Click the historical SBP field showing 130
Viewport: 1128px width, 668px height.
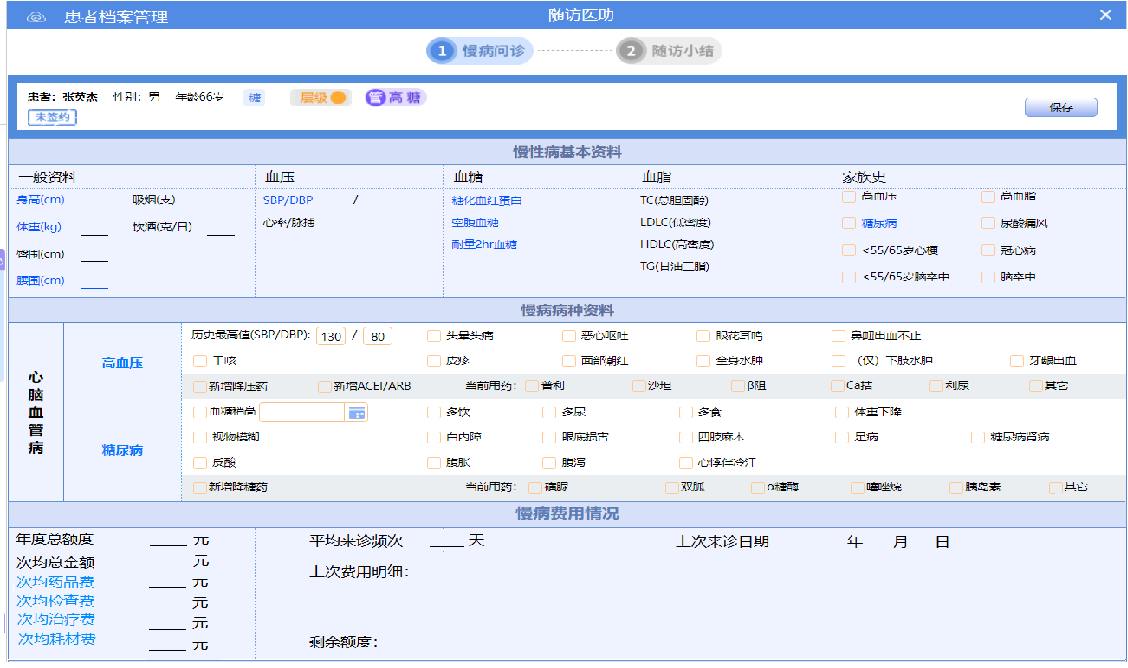click(x=331, y=336)
